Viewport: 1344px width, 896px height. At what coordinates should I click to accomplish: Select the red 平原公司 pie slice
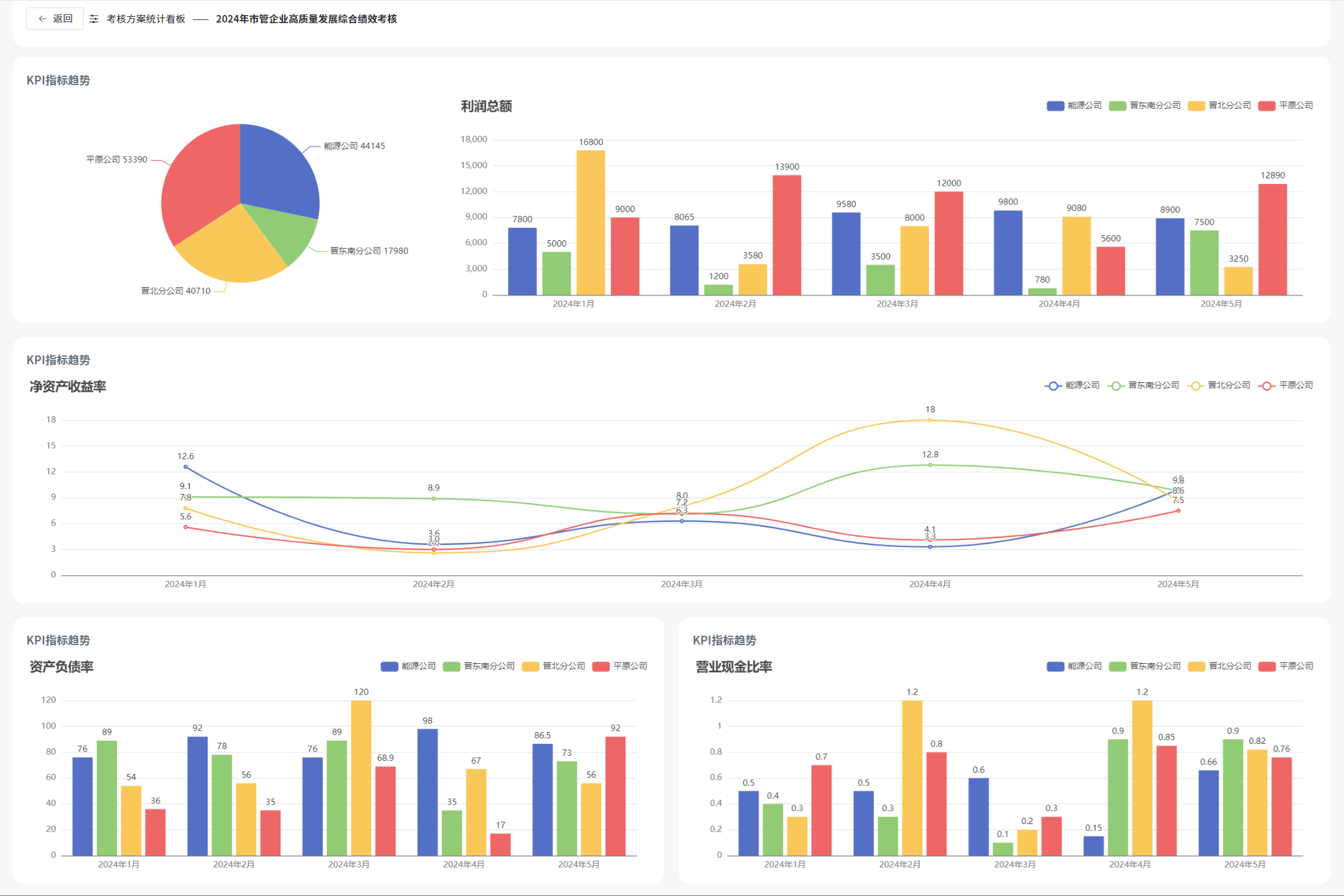pos(197,181)
